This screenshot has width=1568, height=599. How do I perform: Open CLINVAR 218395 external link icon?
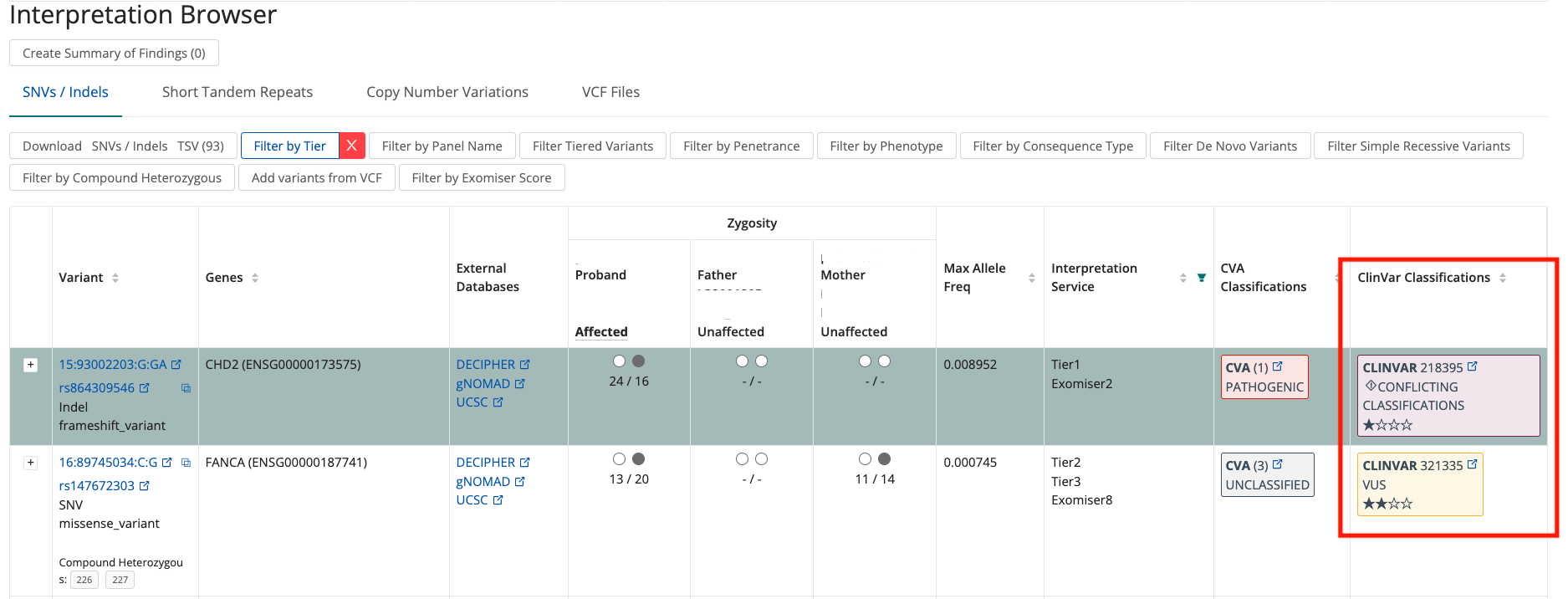(1473, 366)
